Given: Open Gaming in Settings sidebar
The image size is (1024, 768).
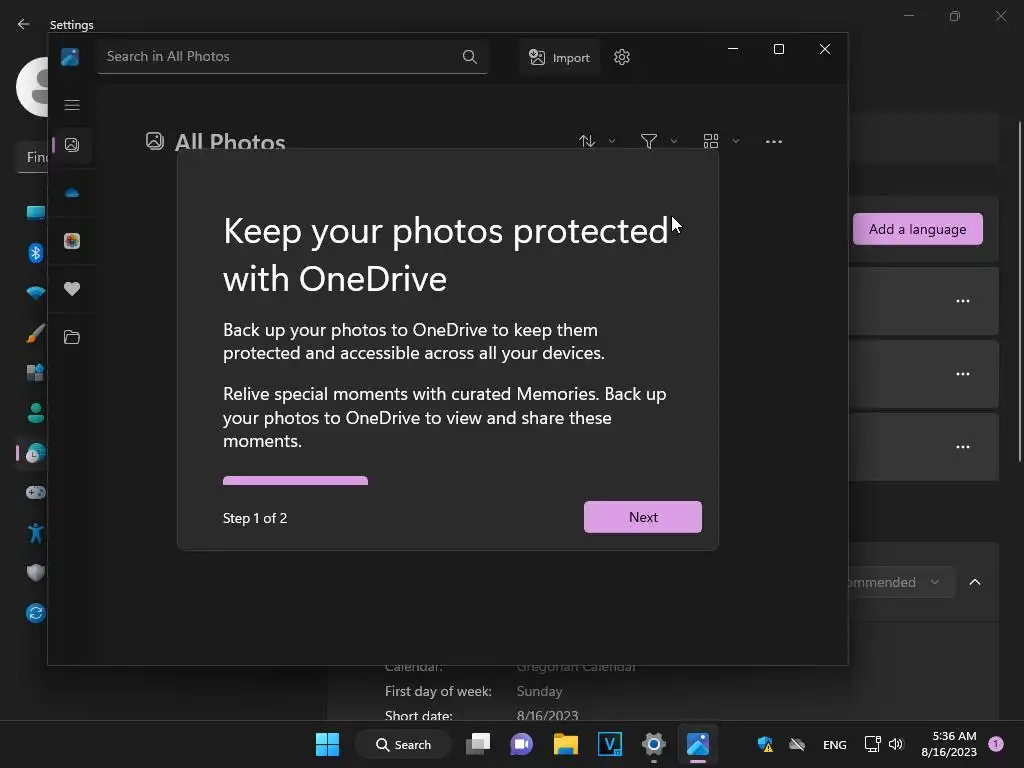Looking at the screenshot, I should pyautogui.click(x=35, y=492).
